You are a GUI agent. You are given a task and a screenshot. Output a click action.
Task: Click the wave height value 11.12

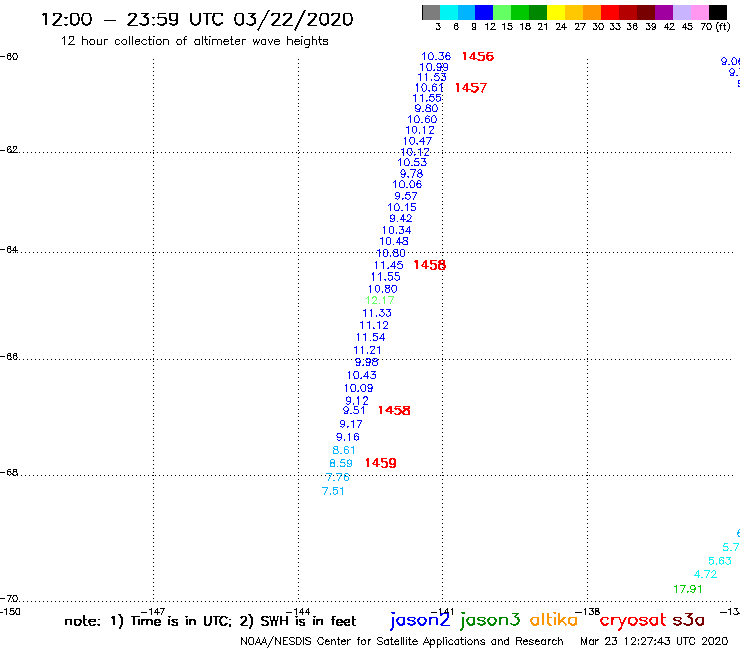pyautogui.click(x=374, y=325)
